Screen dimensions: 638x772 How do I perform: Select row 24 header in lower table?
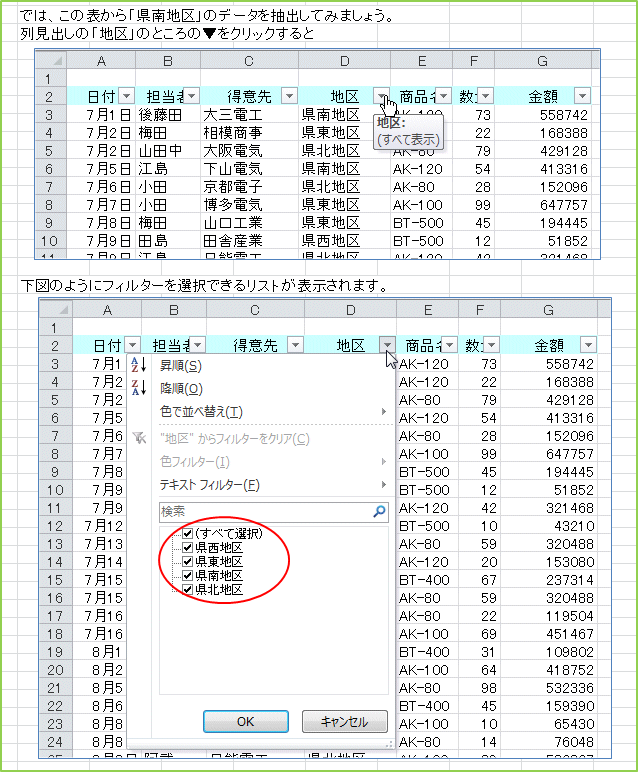click(55, 741)
